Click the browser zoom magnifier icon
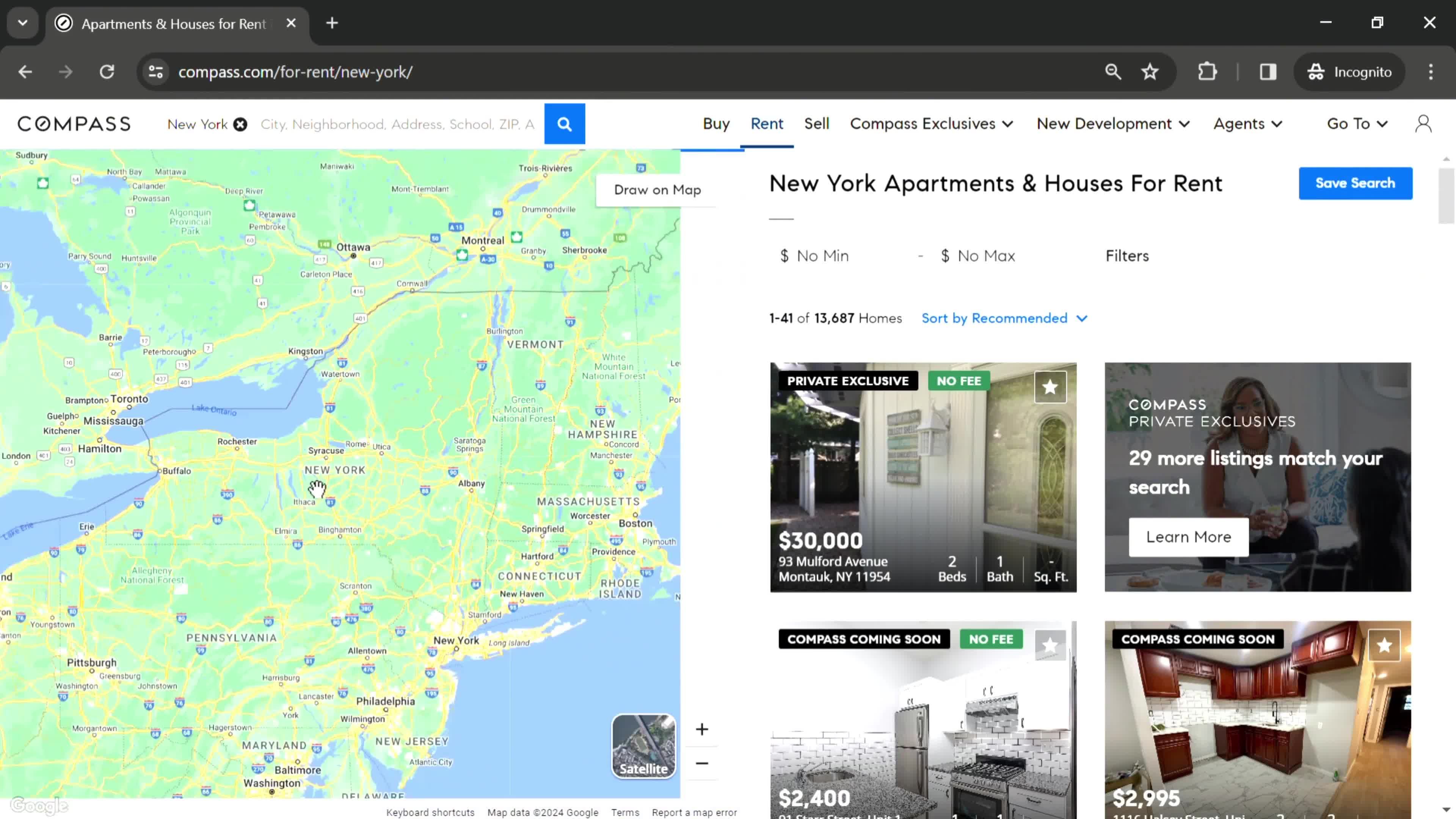 [x=1113, y=72]
